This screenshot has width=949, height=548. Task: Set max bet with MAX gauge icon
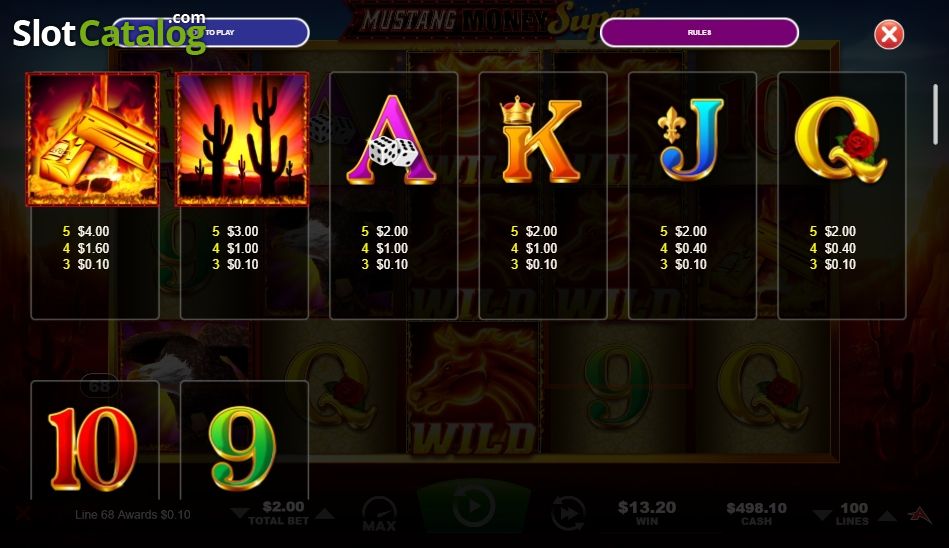[379, 513]
